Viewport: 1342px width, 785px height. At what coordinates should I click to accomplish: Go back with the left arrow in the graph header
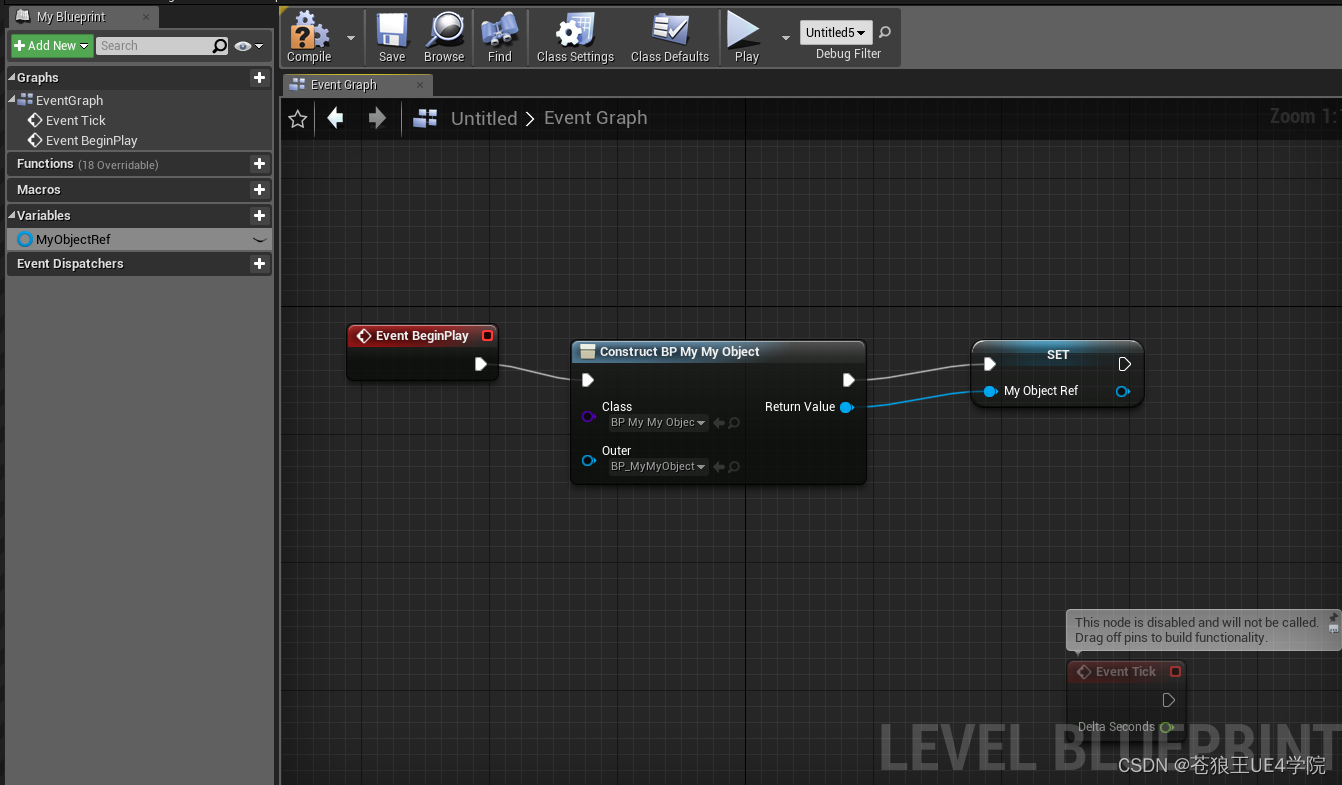pyautogui.click(x=335, y=119)
